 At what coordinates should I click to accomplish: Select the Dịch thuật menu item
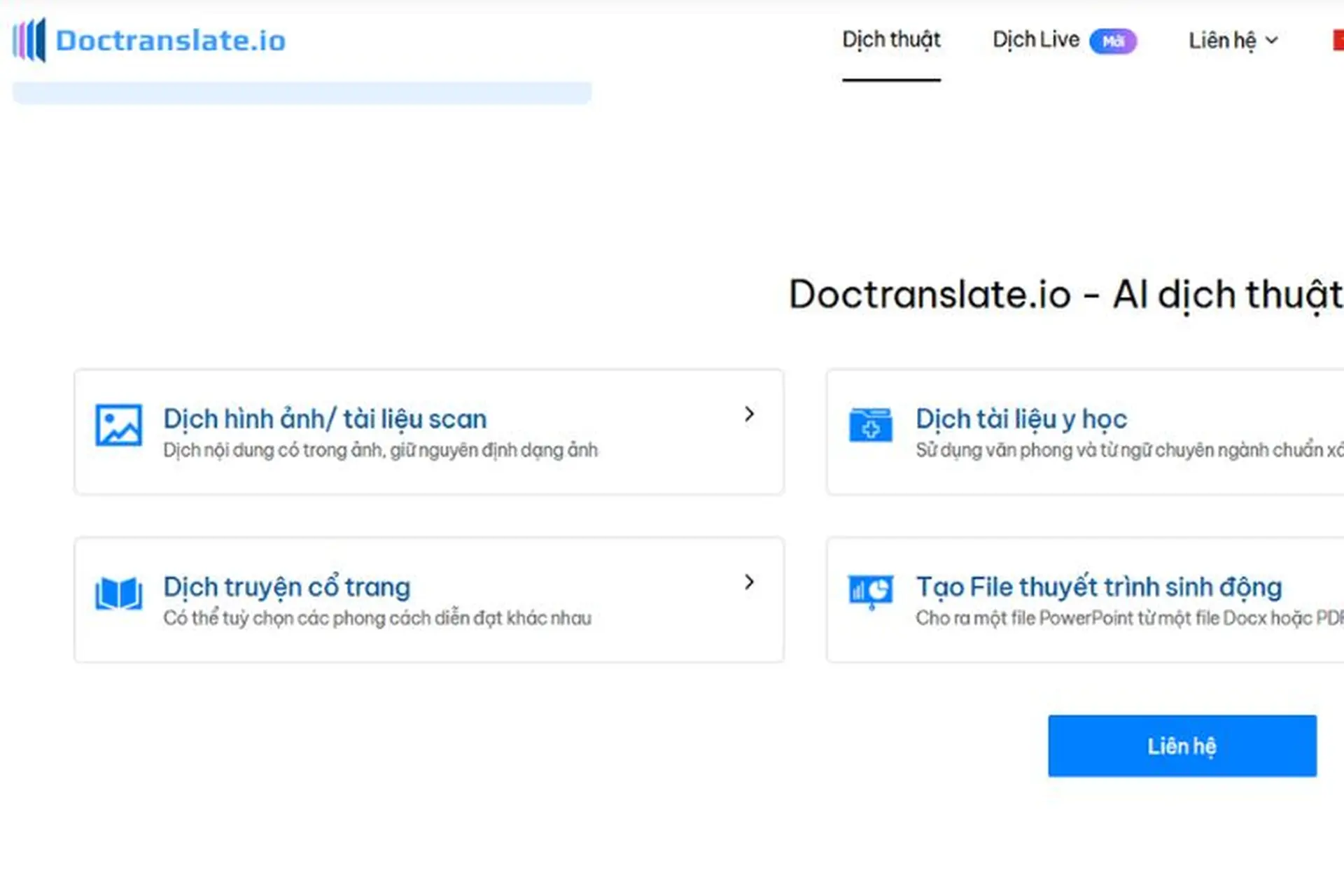click(x=890, y=40)
